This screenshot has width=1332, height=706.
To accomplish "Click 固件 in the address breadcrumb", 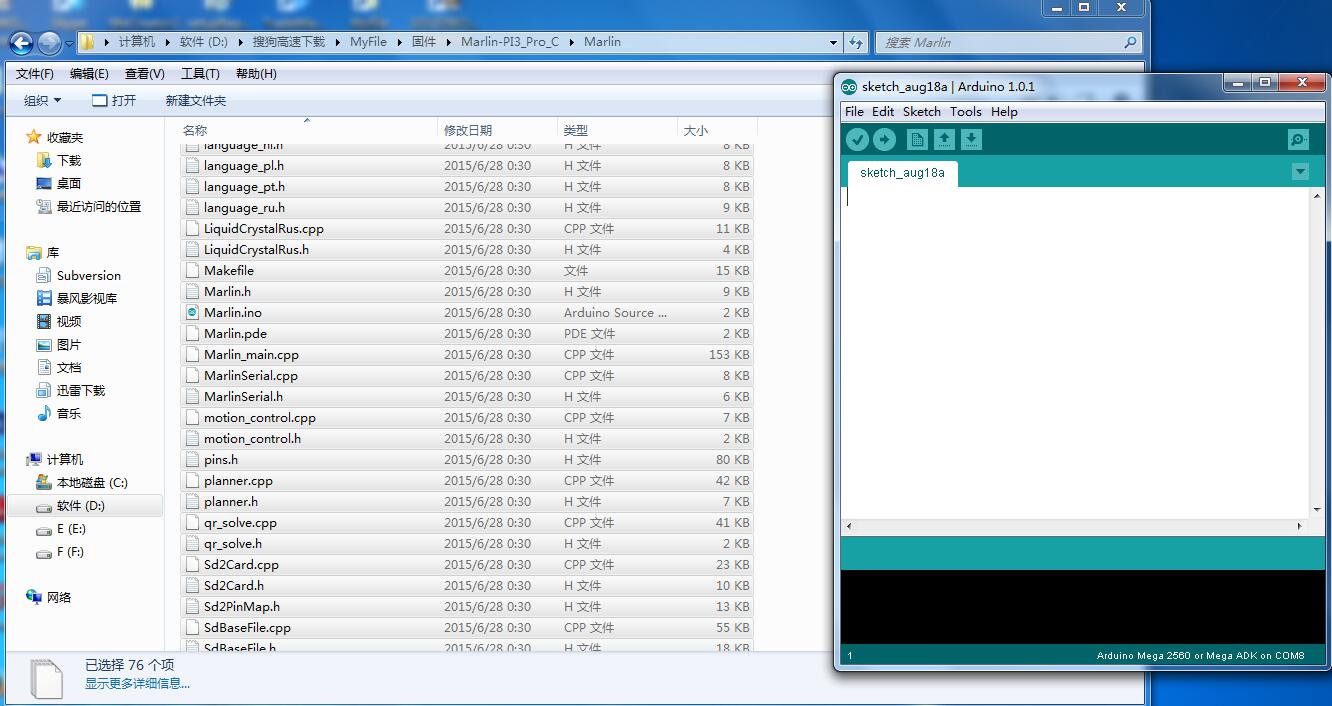I will (x=424, y=42).
